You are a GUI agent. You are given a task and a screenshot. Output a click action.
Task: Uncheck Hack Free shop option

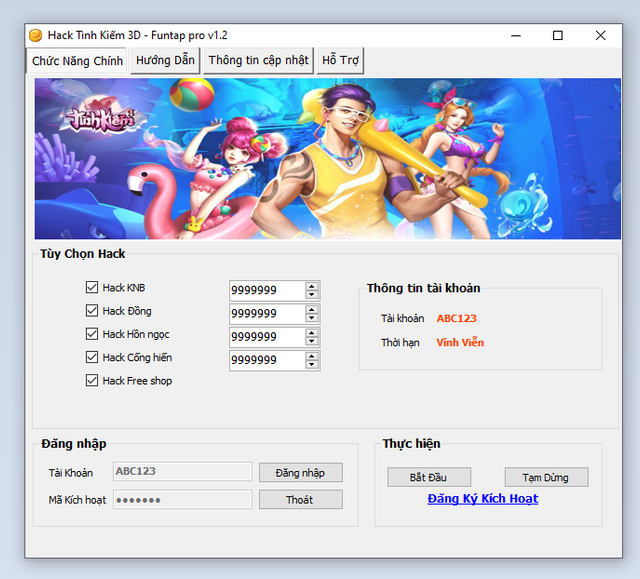tap(93, 380)
